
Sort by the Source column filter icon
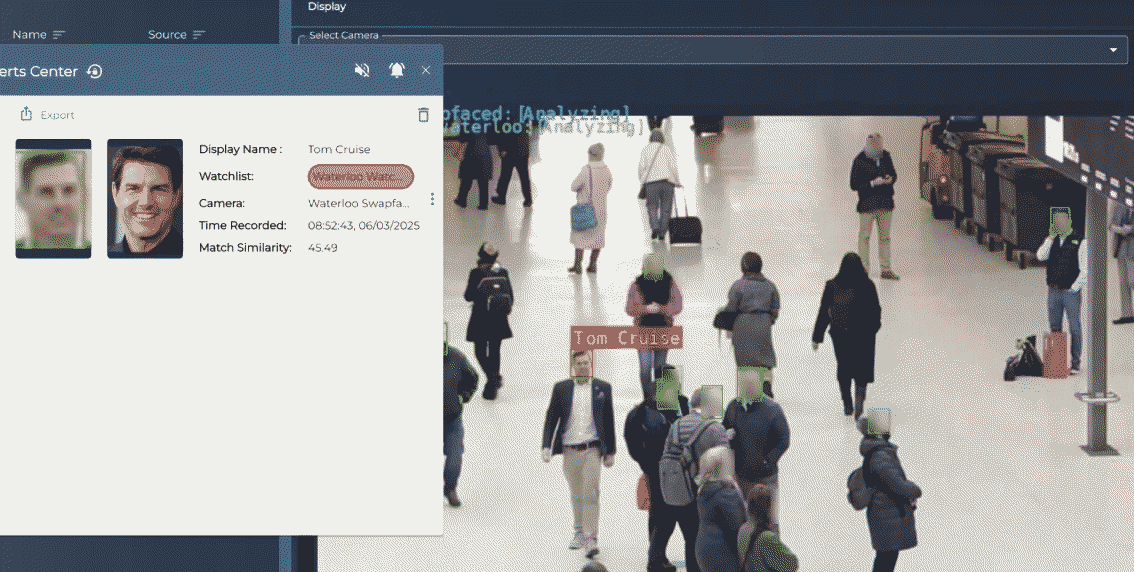point(199,35)
